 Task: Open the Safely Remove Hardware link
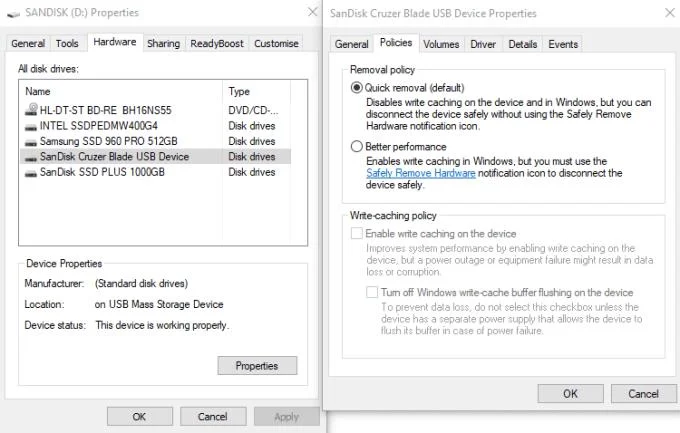(x=421, y=173)
